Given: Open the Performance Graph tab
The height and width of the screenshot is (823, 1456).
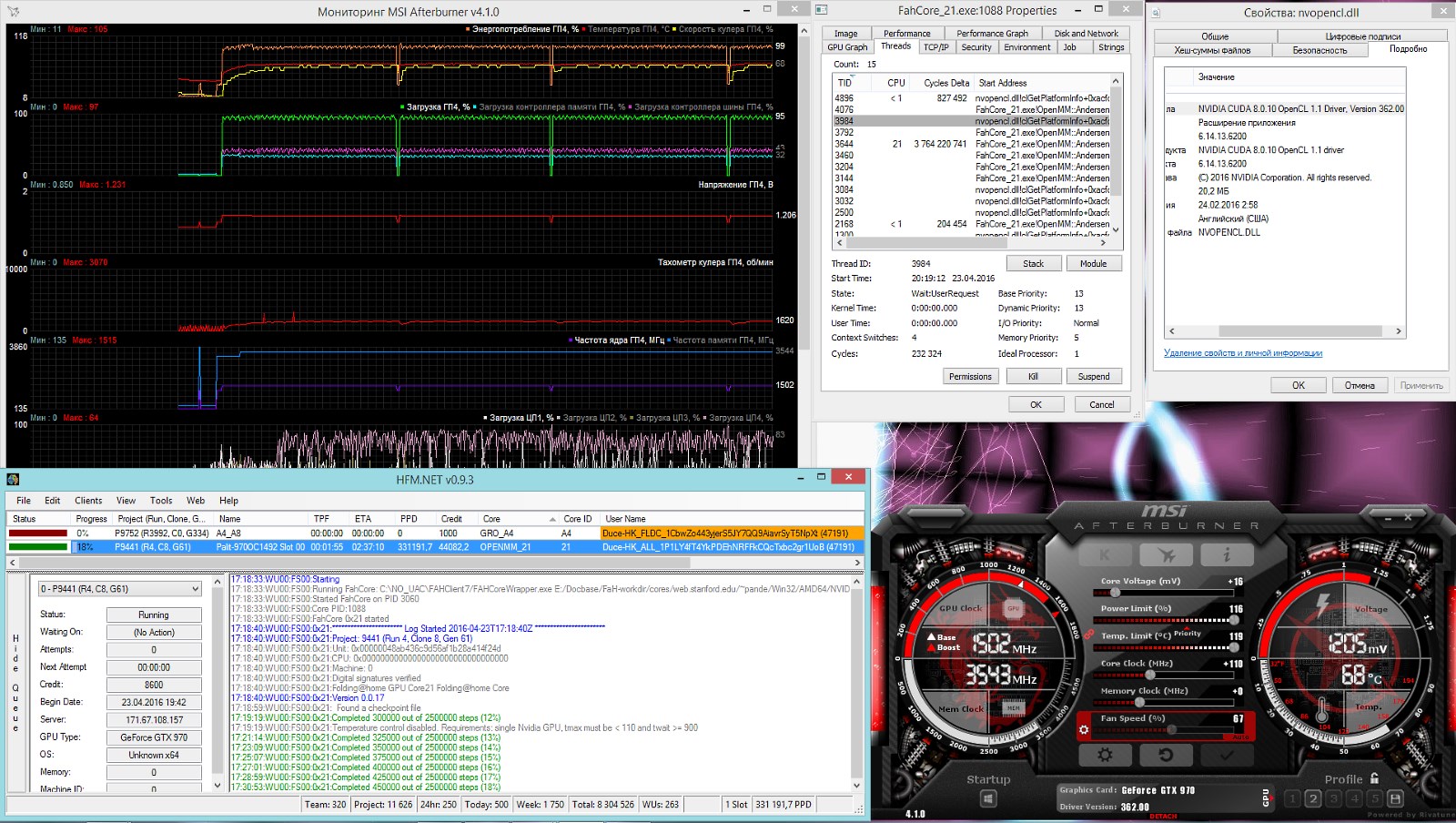Looking at the screenshot, I should (x=992, y=34).
